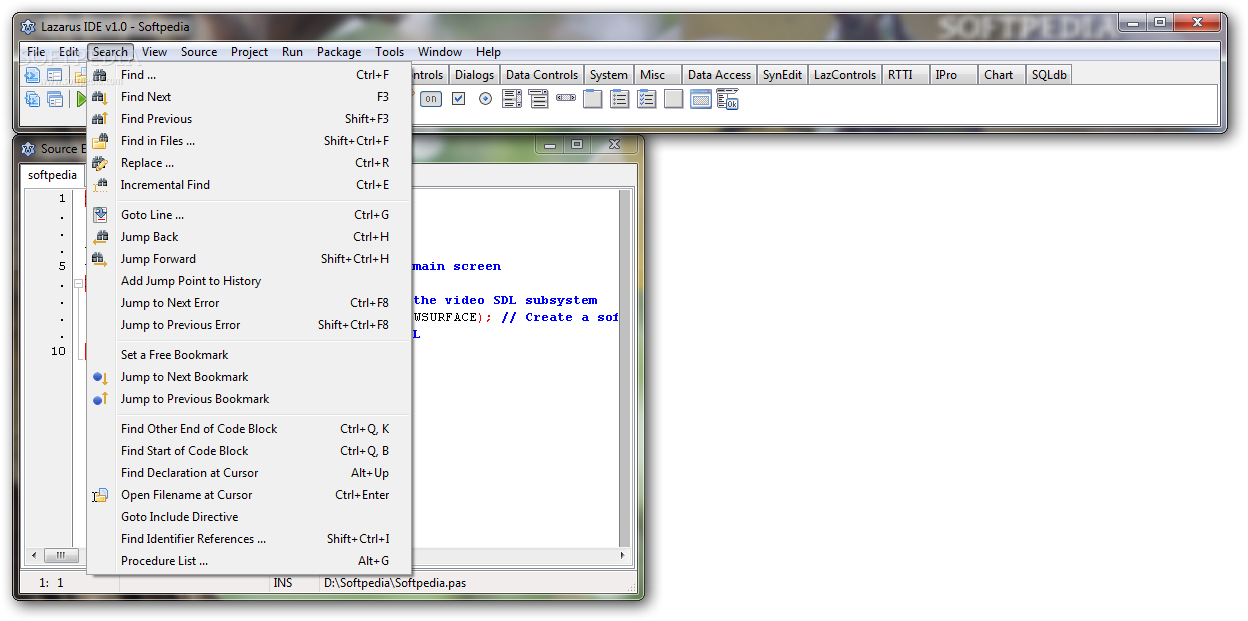Screen dimensions: 1248x621
Task: Pick the TRadioButton palette component
Action: (485, 99)
